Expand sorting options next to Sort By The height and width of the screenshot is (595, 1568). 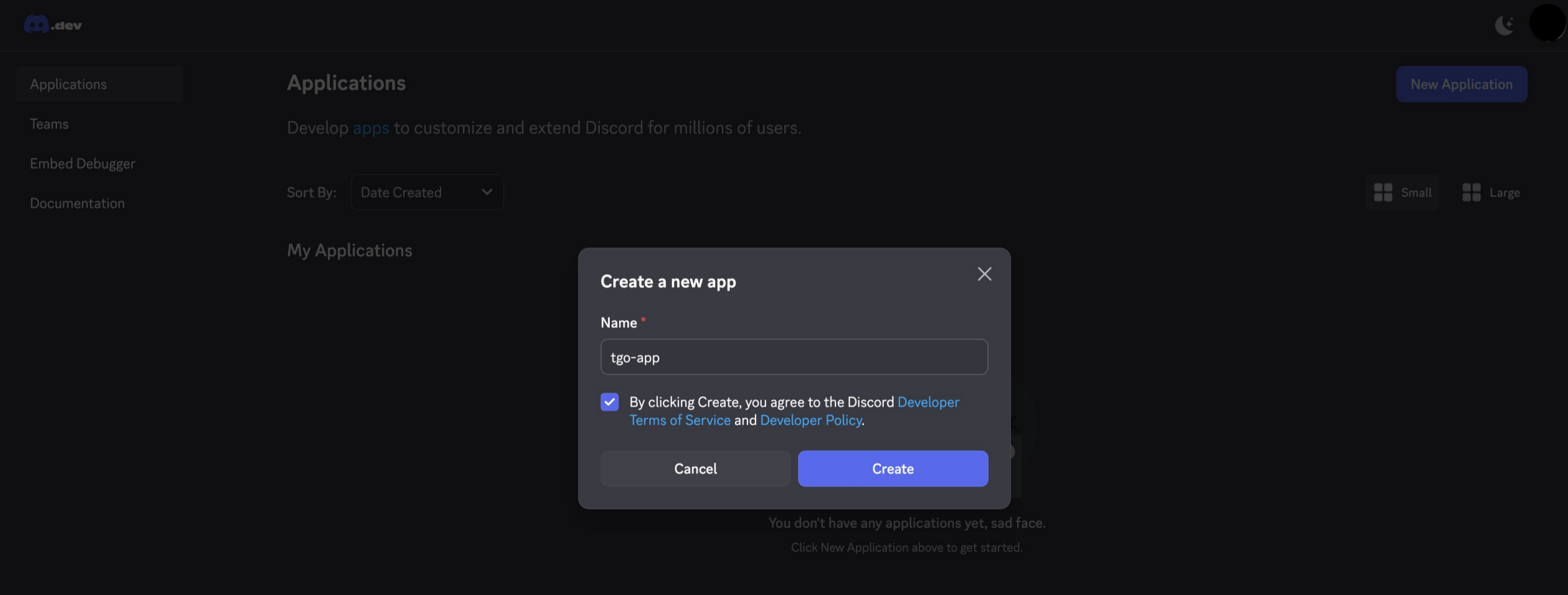click(427, 192)
